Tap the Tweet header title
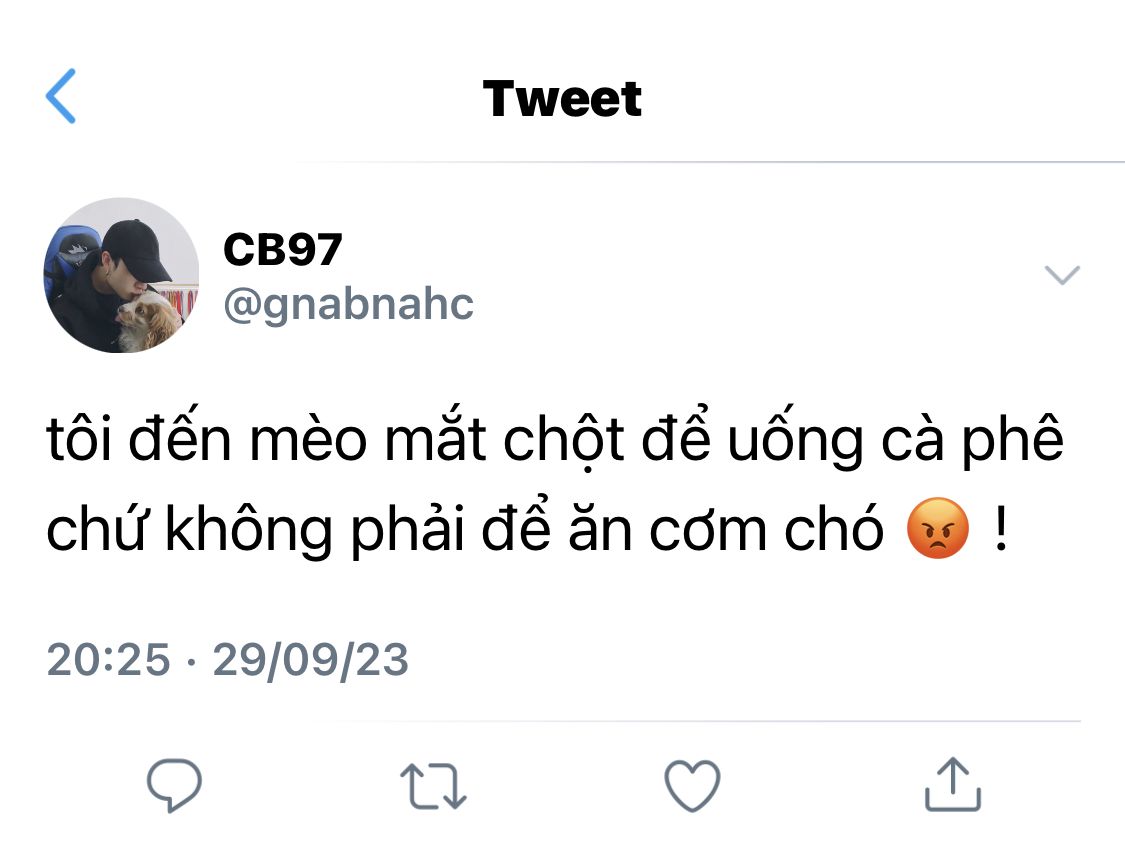The height and width of the screenshot is (851, 1125). click(x=562, y=98)
